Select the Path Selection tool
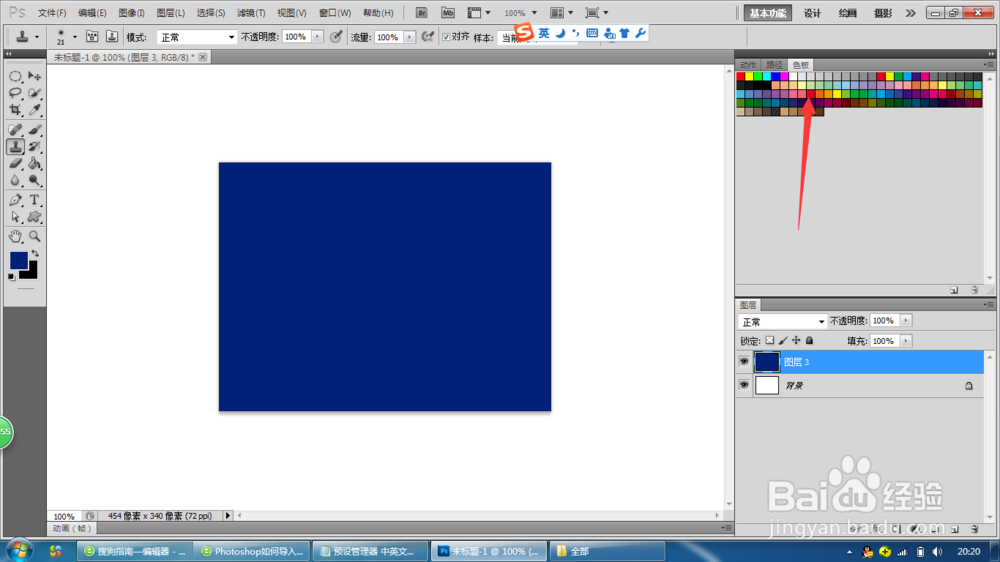 15,218
